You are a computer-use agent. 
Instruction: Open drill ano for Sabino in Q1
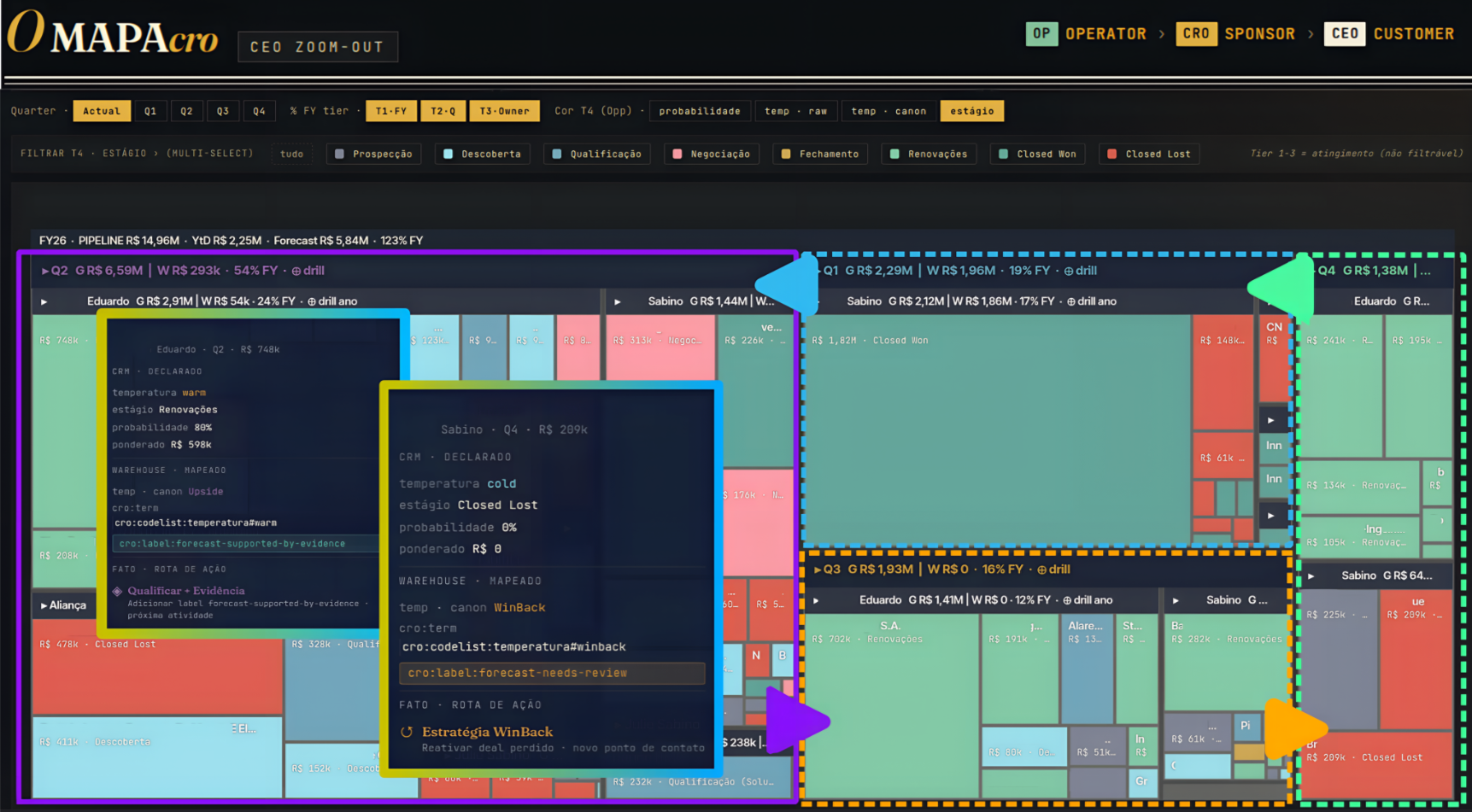pyautogui.click(x=1091, y=301)
